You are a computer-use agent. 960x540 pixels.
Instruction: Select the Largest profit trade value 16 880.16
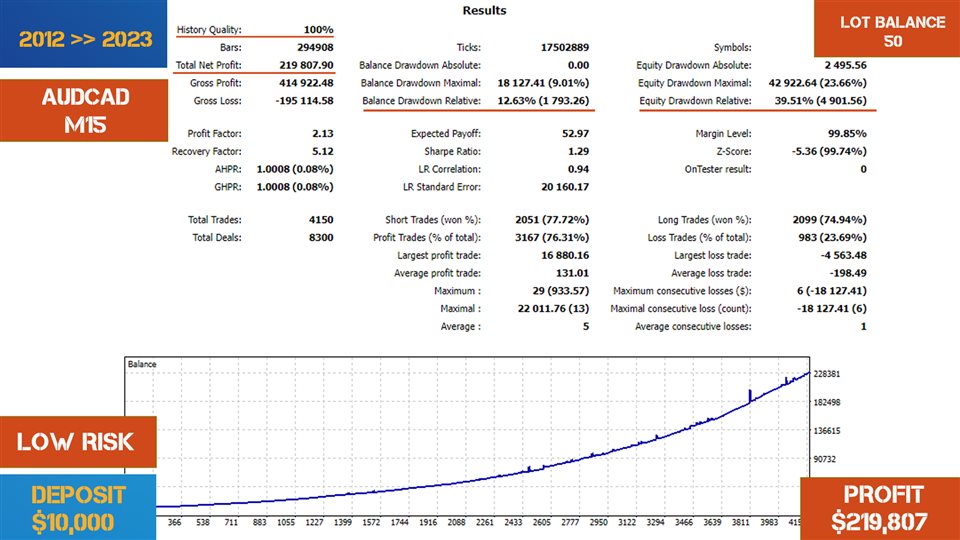(565, 255)
